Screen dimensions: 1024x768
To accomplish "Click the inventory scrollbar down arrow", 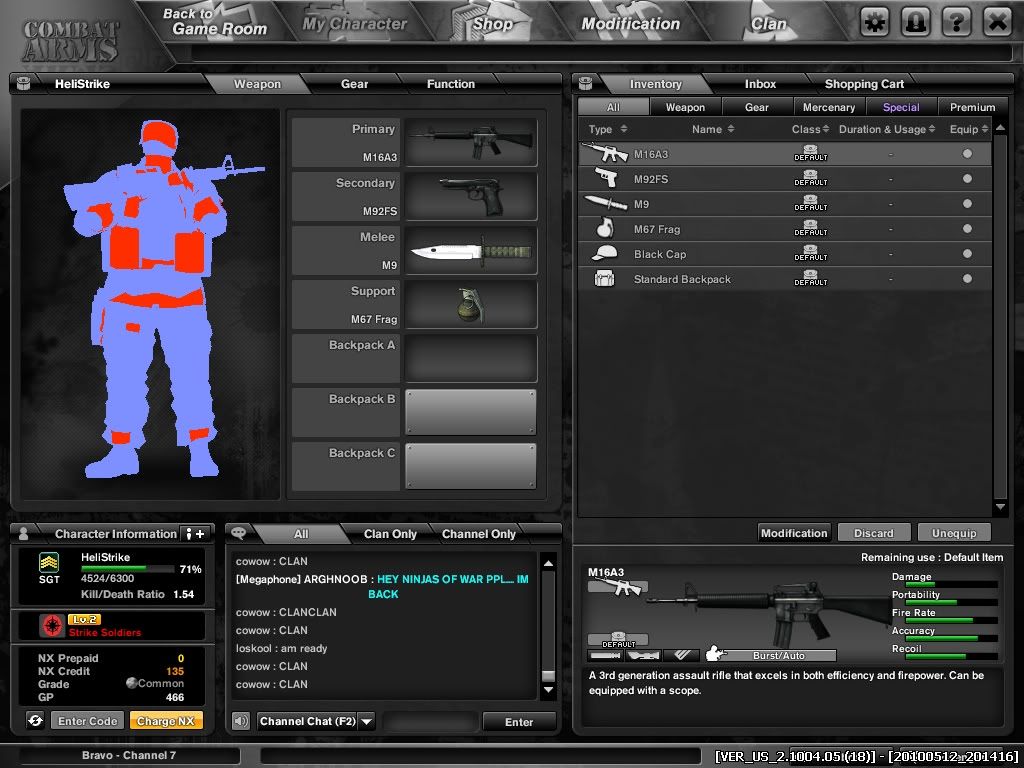I will tap(1000, 507).
